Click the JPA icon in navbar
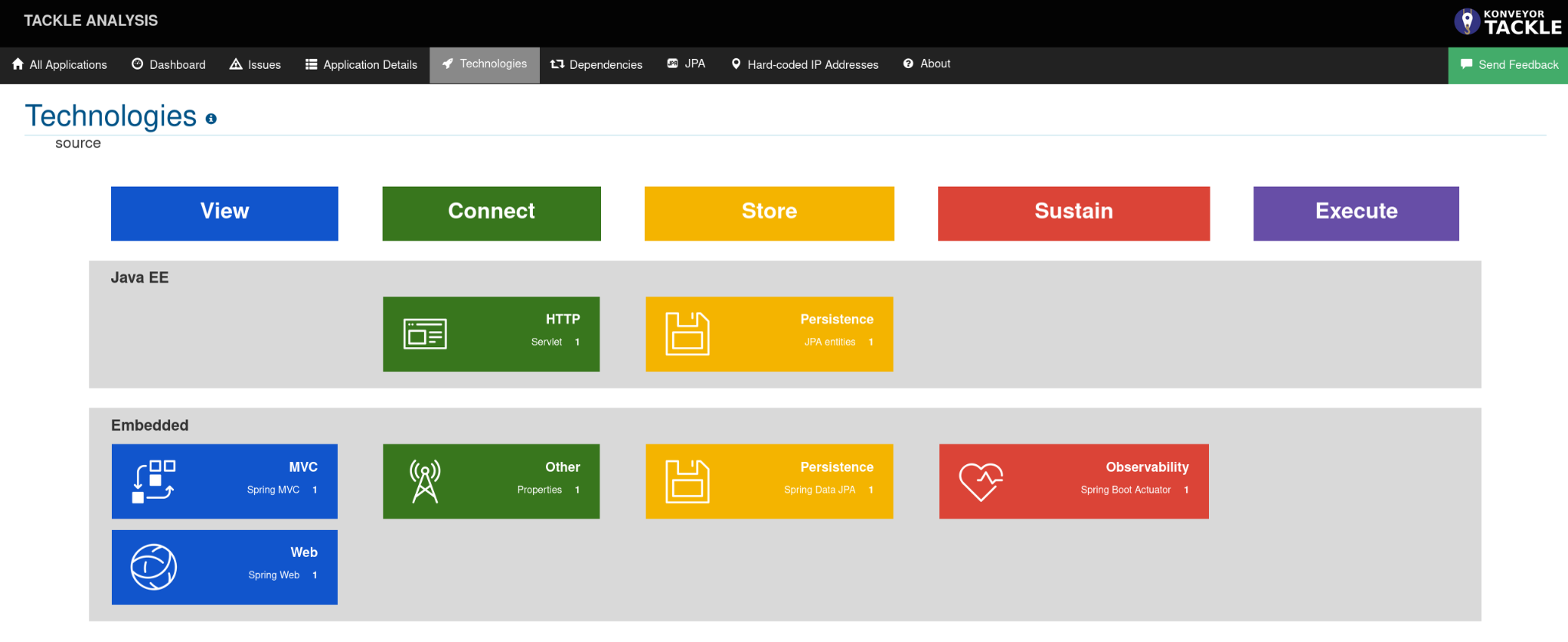Viewport: 1568px width, 642px height. click(x=672, y=64)
